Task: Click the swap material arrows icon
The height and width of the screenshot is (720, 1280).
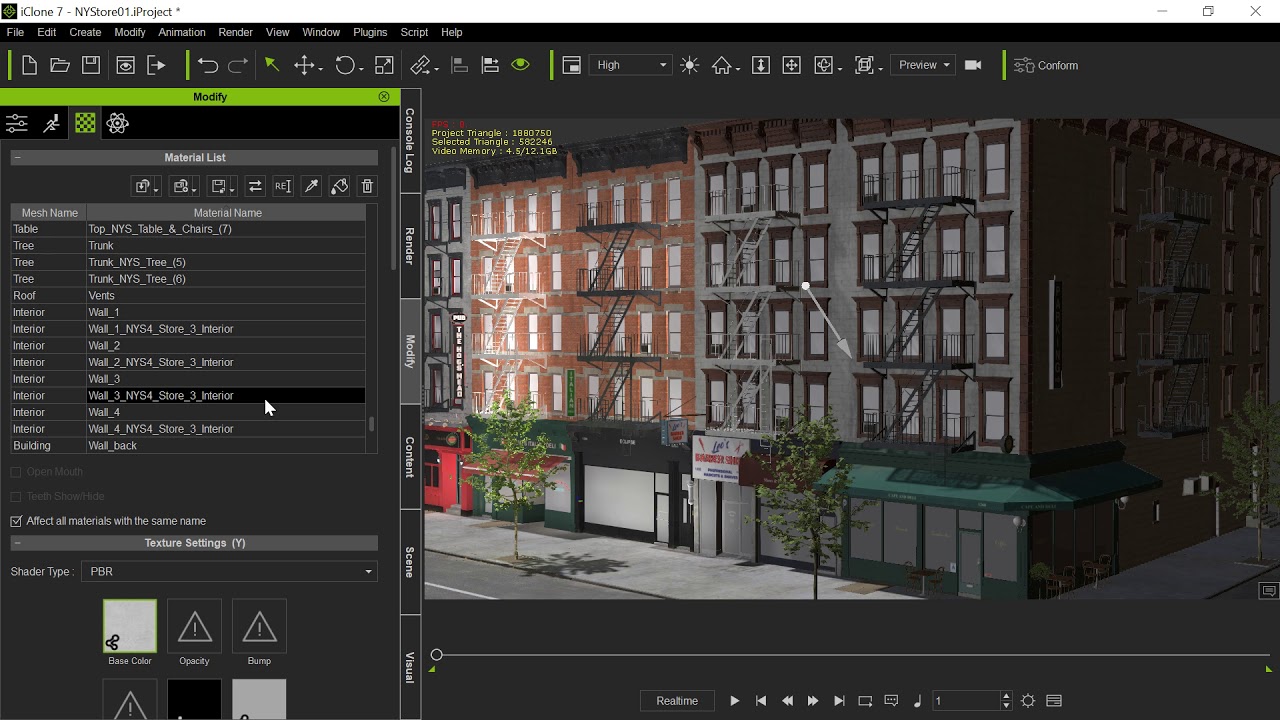Action: click(x=255, y=186)
